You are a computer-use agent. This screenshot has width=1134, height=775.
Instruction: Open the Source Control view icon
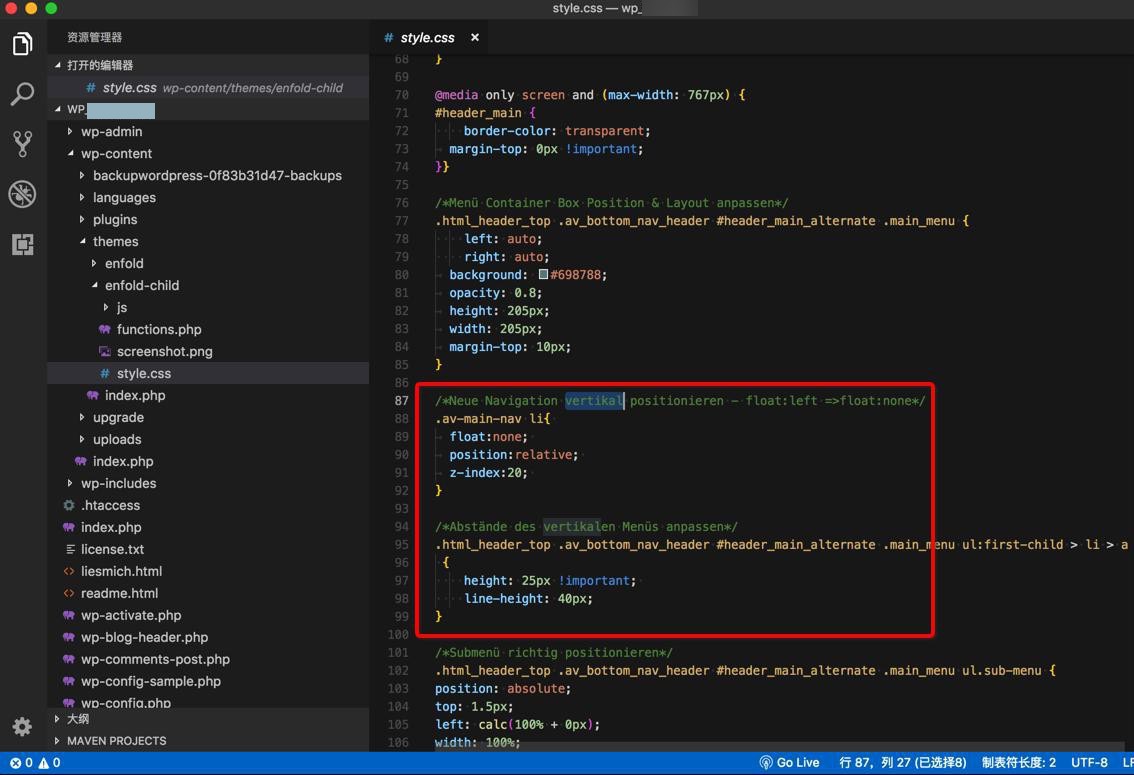click(22, 144)
